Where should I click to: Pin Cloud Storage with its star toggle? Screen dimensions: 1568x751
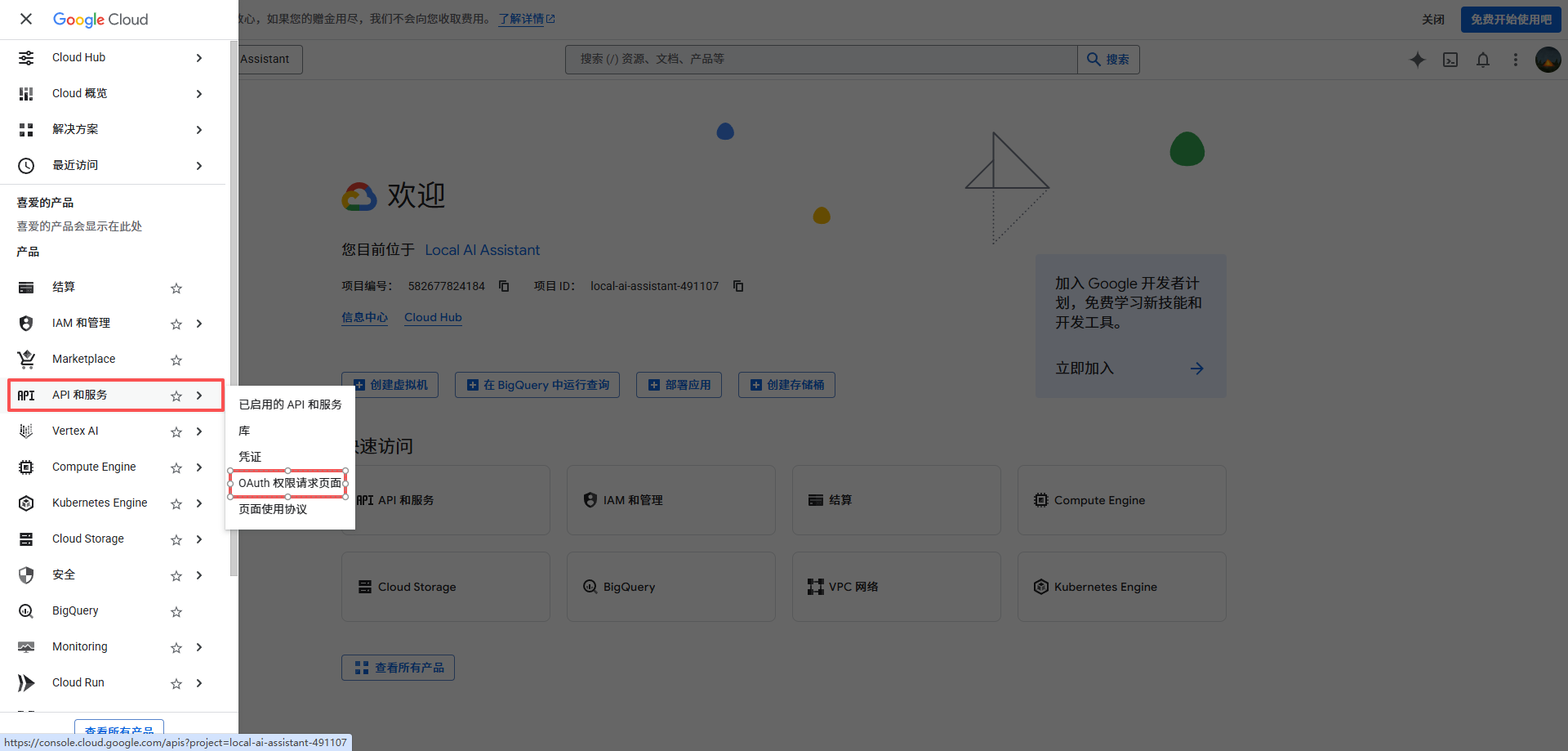(176, 540)
